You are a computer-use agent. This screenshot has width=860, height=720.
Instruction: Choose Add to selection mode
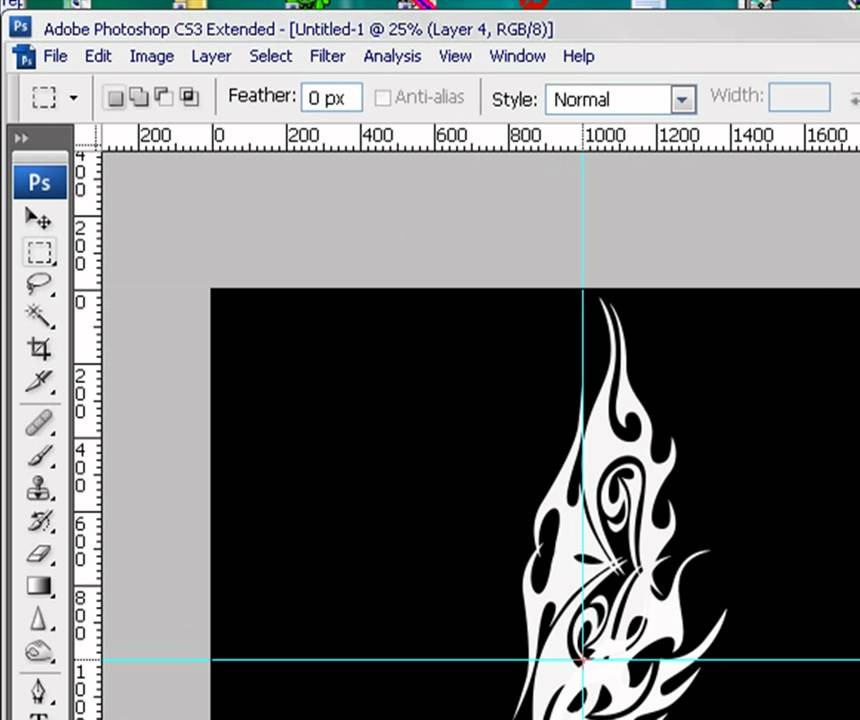click(x=139, y=97)
